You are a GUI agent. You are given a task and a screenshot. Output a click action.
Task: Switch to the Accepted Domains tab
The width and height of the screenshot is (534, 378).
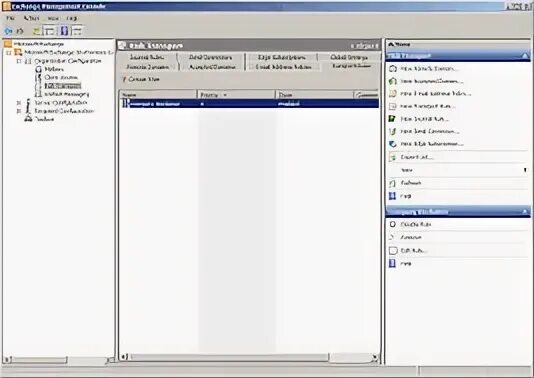pyautogui.click(x=212, y=67)
